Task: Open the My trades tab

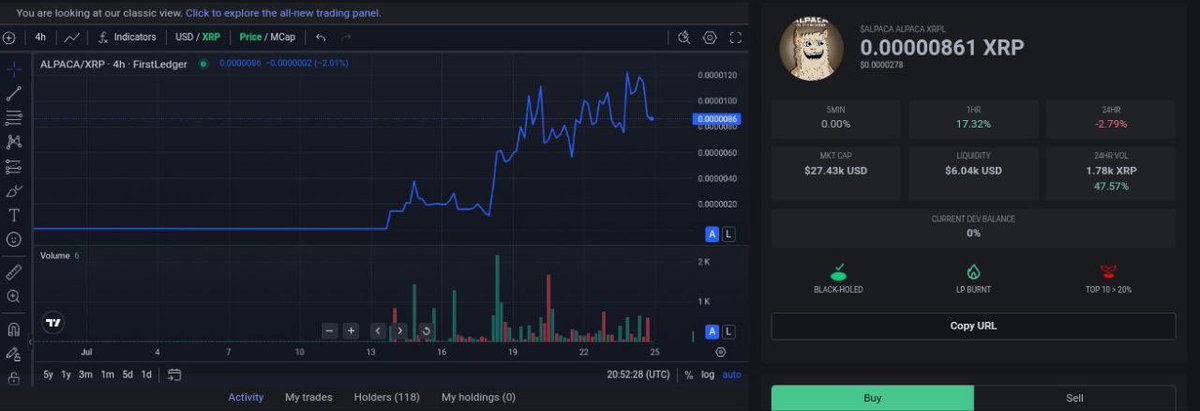Action: point(308,397)
